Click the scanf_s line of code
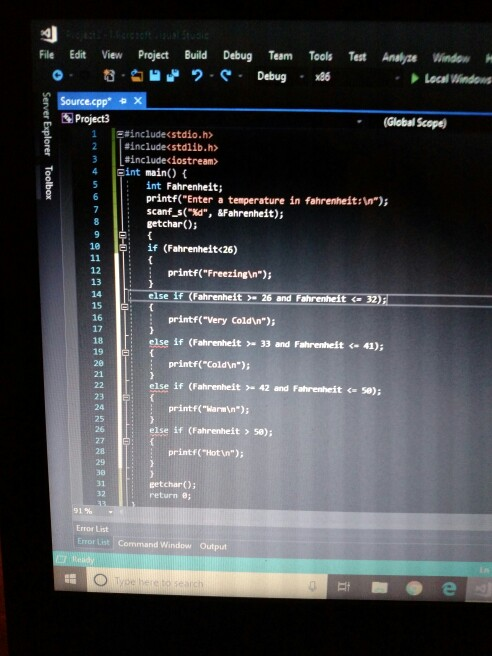The width and height of the screenshot is (492, 656). (x=215, y=213)
